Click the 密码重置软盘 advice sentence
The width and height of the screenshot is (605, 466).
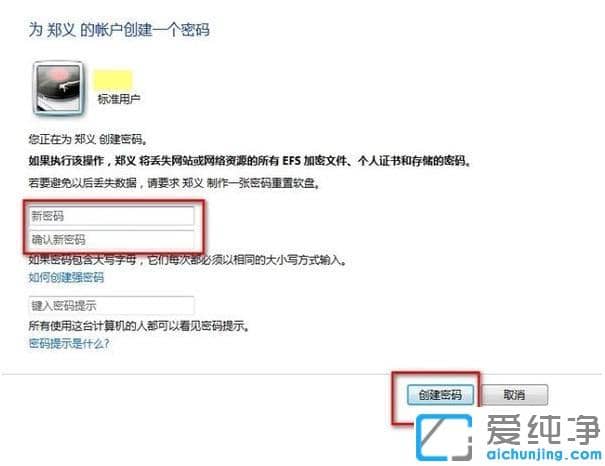pyautogui.click(x=174, y=182)
